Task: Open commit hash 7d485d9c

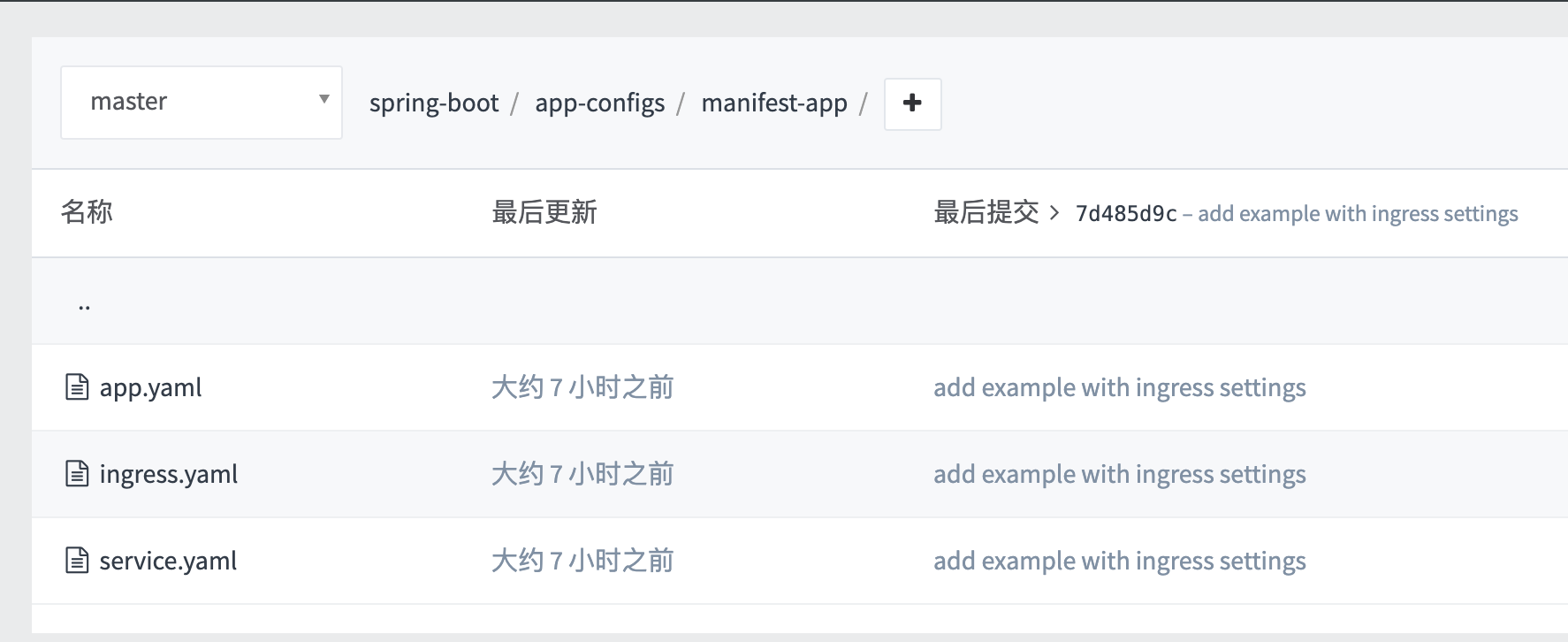Action: [1125, 214]
